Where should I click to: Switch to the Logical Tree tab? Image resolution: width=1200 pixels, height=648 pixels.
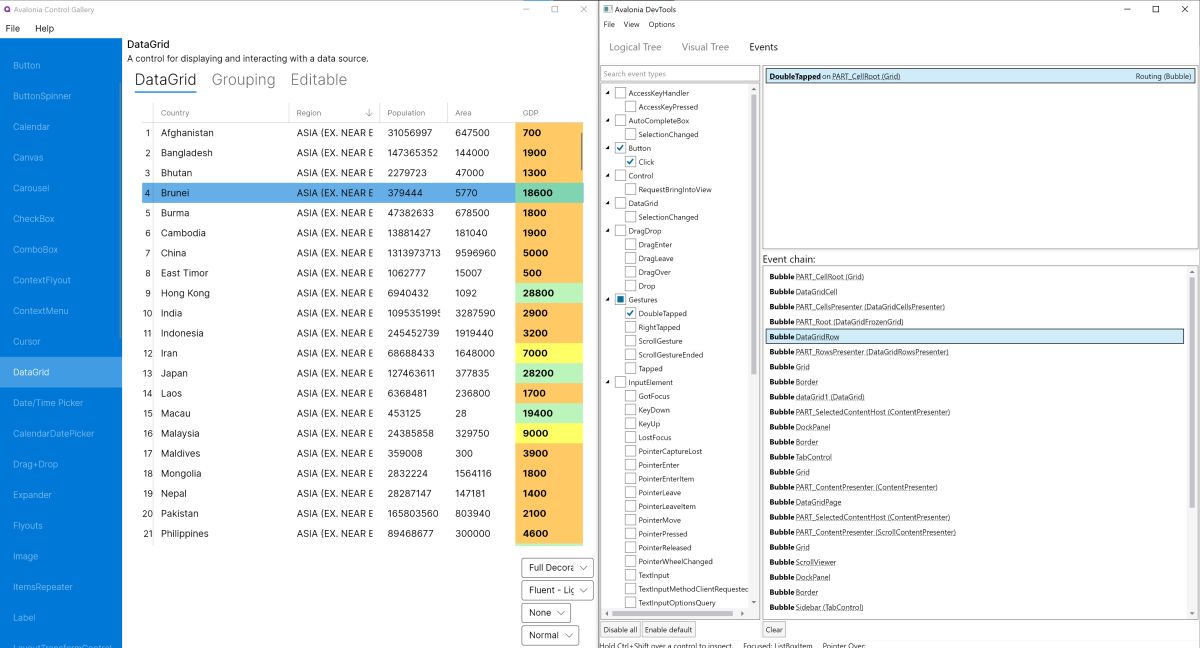click(x=635, y=47)
